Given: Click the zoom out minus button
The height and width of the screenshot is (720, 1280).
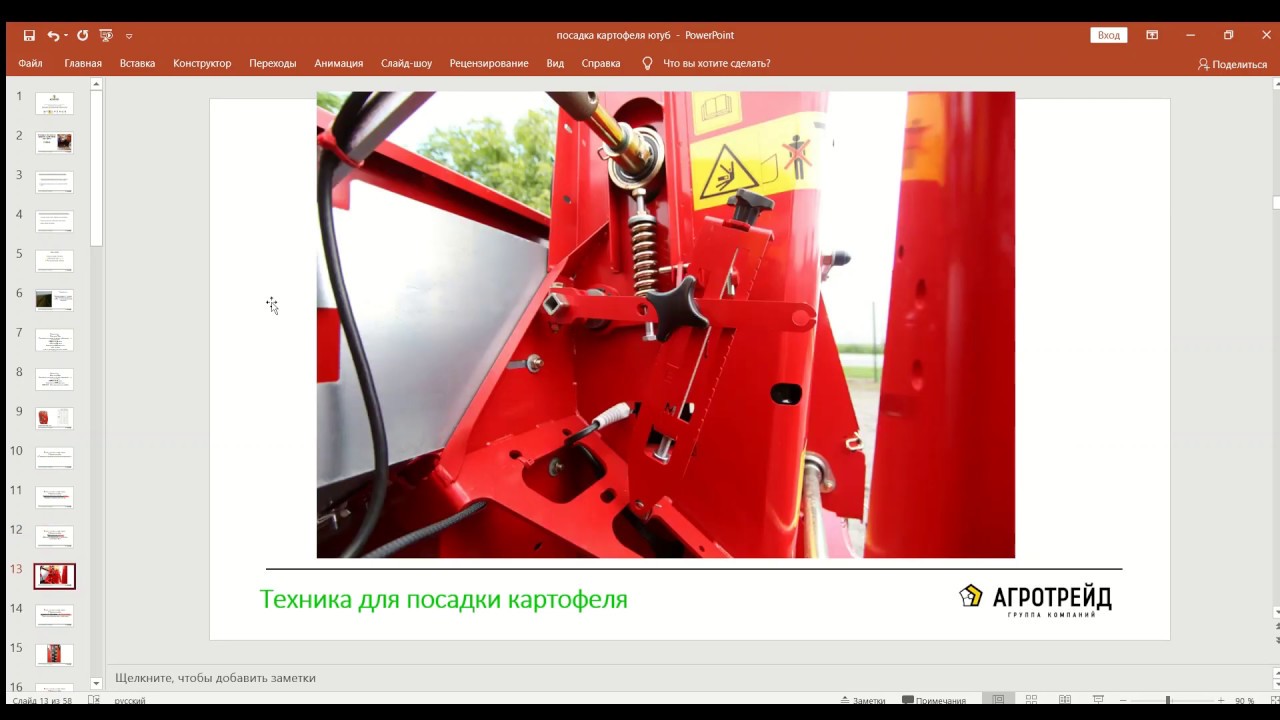Looking at the screenshot, I should click(x=1123, y=701).
